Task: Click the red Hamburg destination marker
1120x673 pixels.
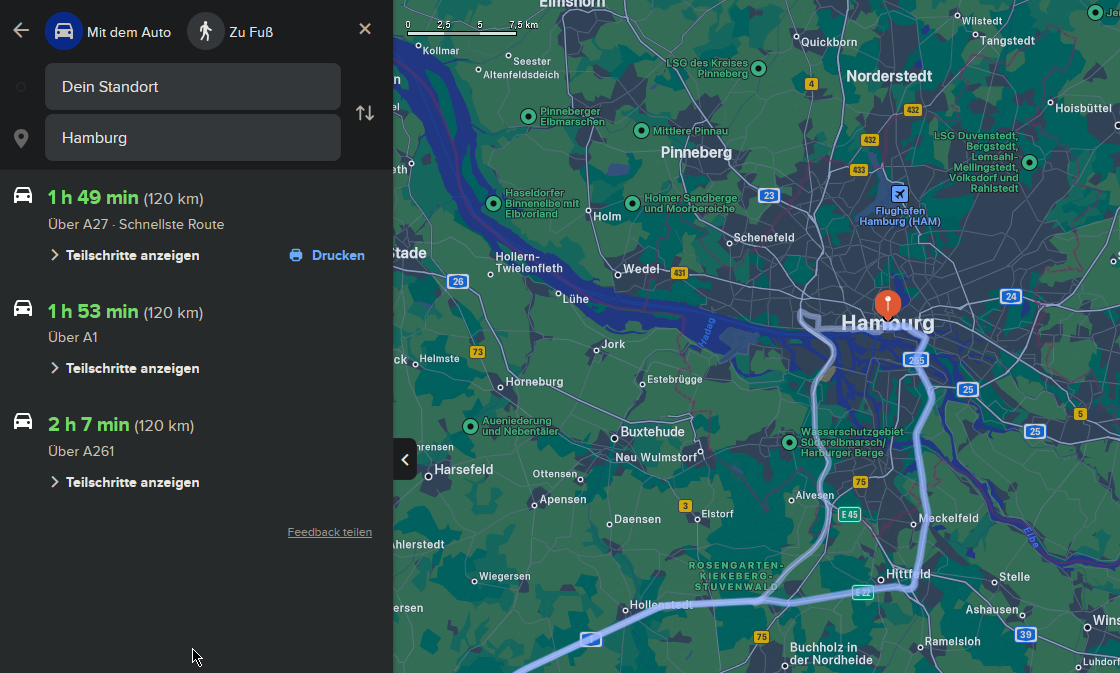Action: click(888, 305)
